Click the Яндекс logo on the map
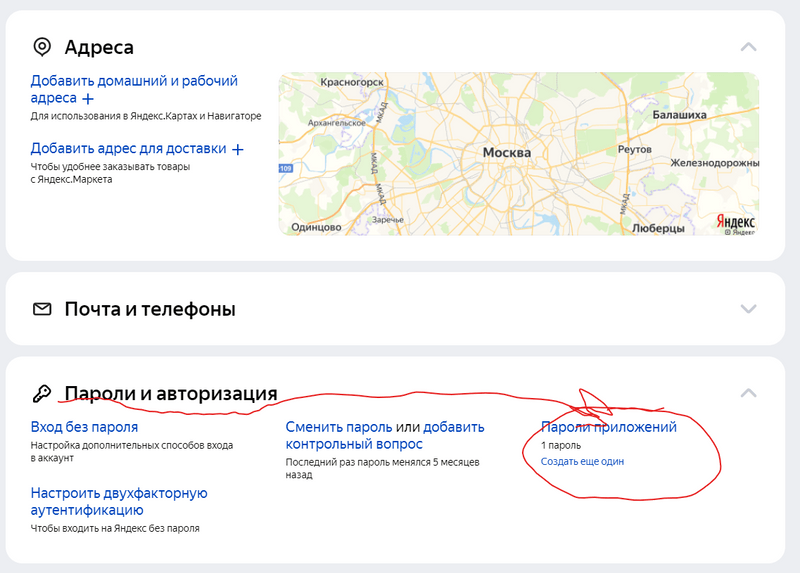Viewport: 800px width, 573px height. click(x=736, y=221)
